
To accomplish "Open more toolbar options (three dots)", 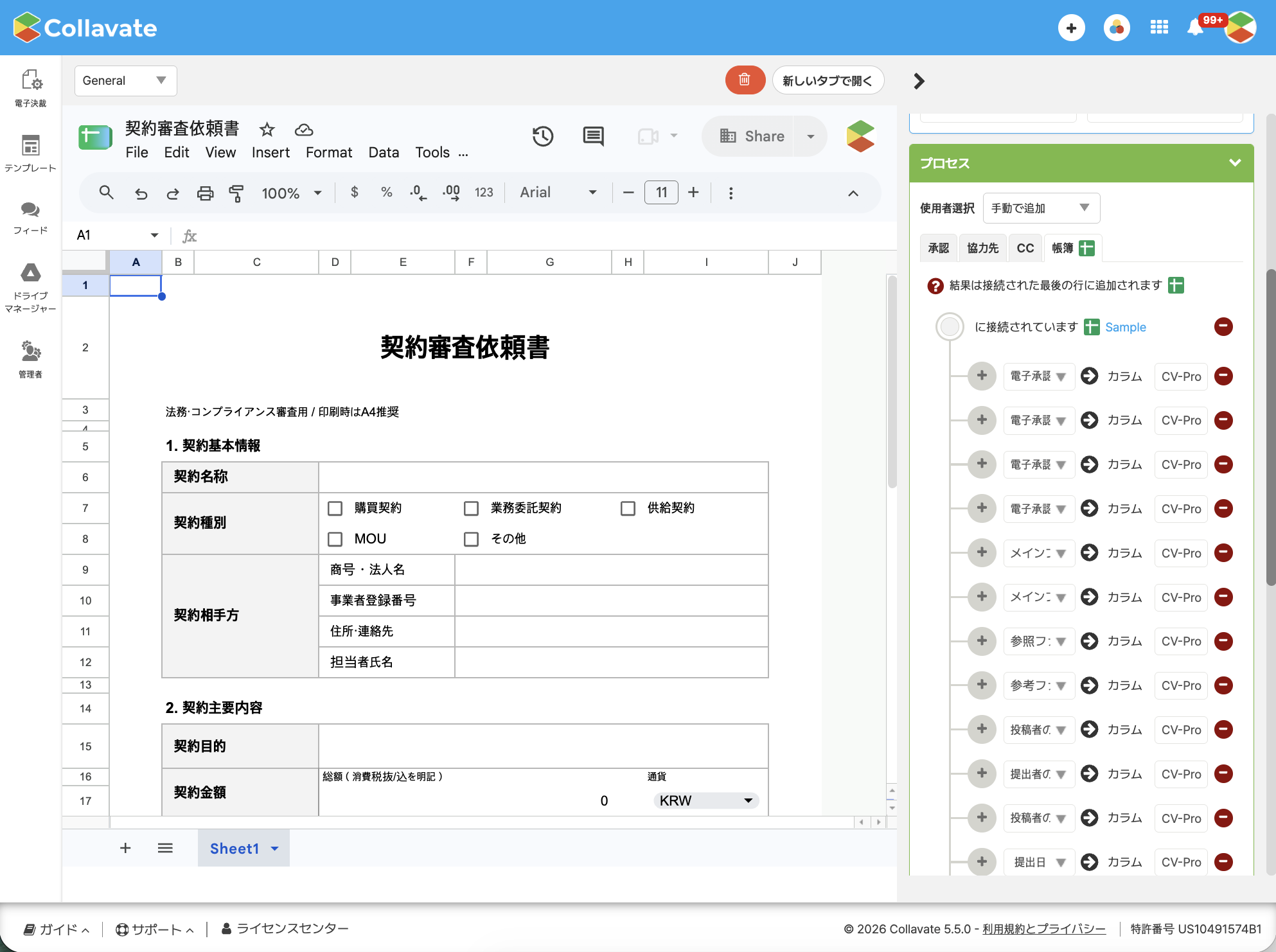I will coord(731,193).
